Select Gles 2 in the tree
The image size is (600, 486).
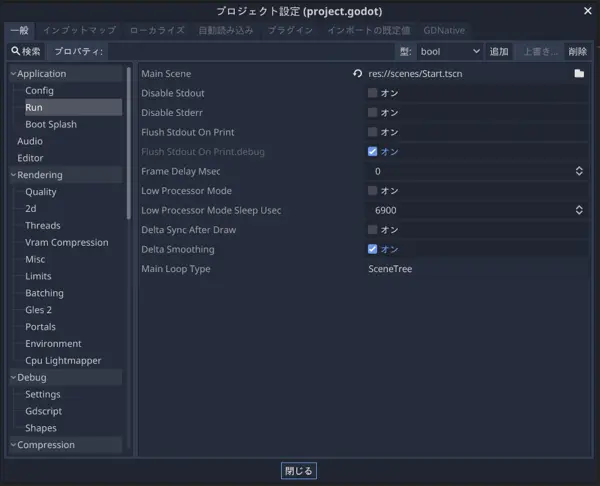coord(38,310)
